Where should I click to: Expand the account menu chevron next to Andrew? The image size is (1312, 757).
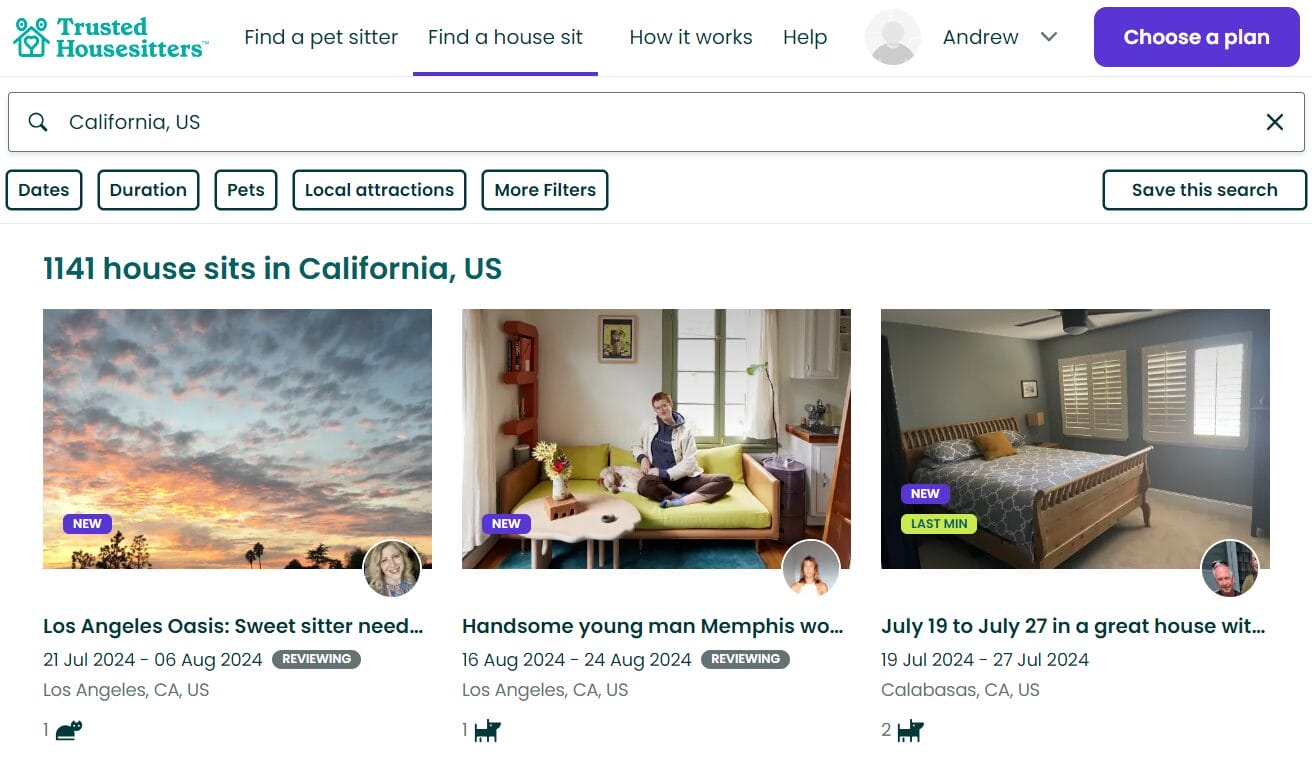pyautogui.click(x=1049, y=37)
